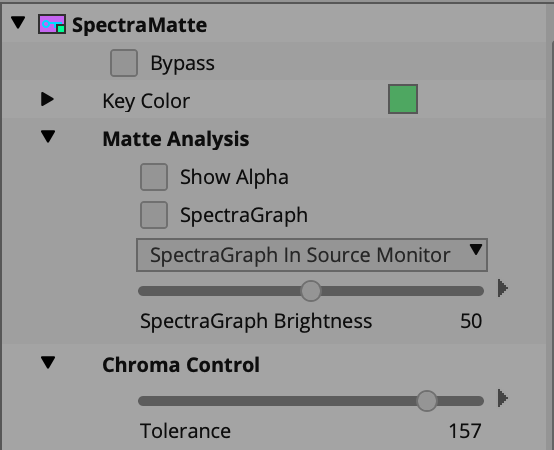Click the SpectraMatte effect icon
This screenshot has height=450, width=554.
point(52,24)
